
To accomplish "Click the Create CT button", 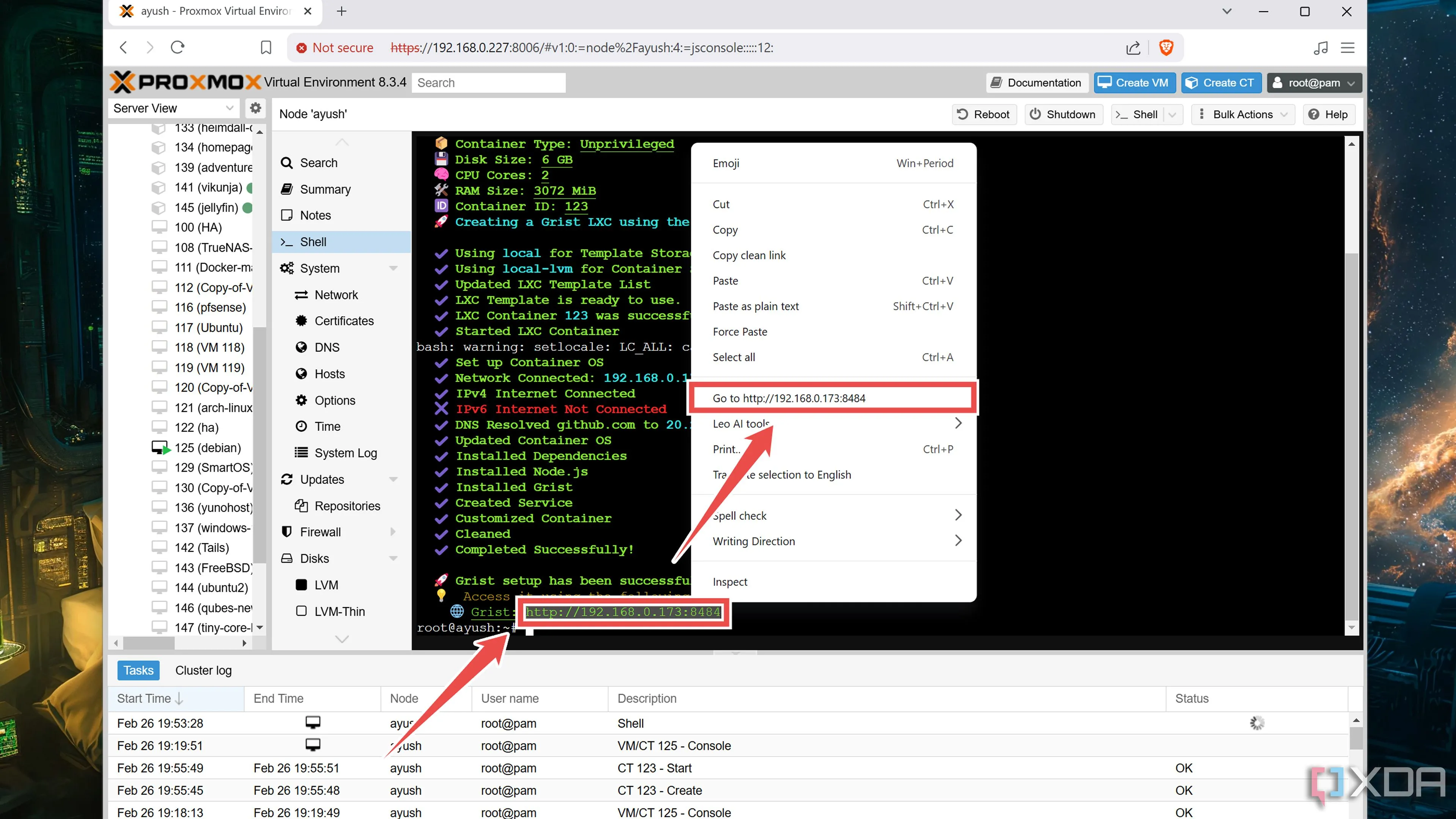I will 1221,83.
